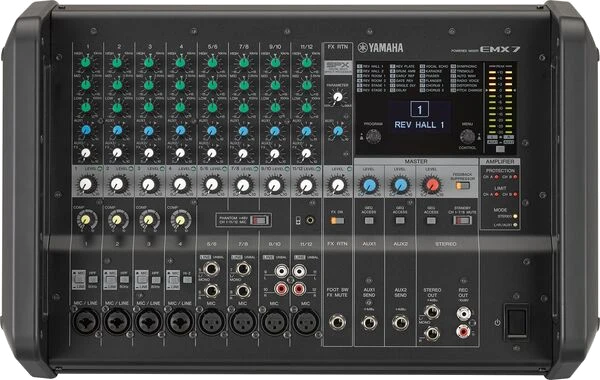600x380 pixels.
Task: Toggle channel 4 Hi-Z switch
Action: tap(187, 280)
